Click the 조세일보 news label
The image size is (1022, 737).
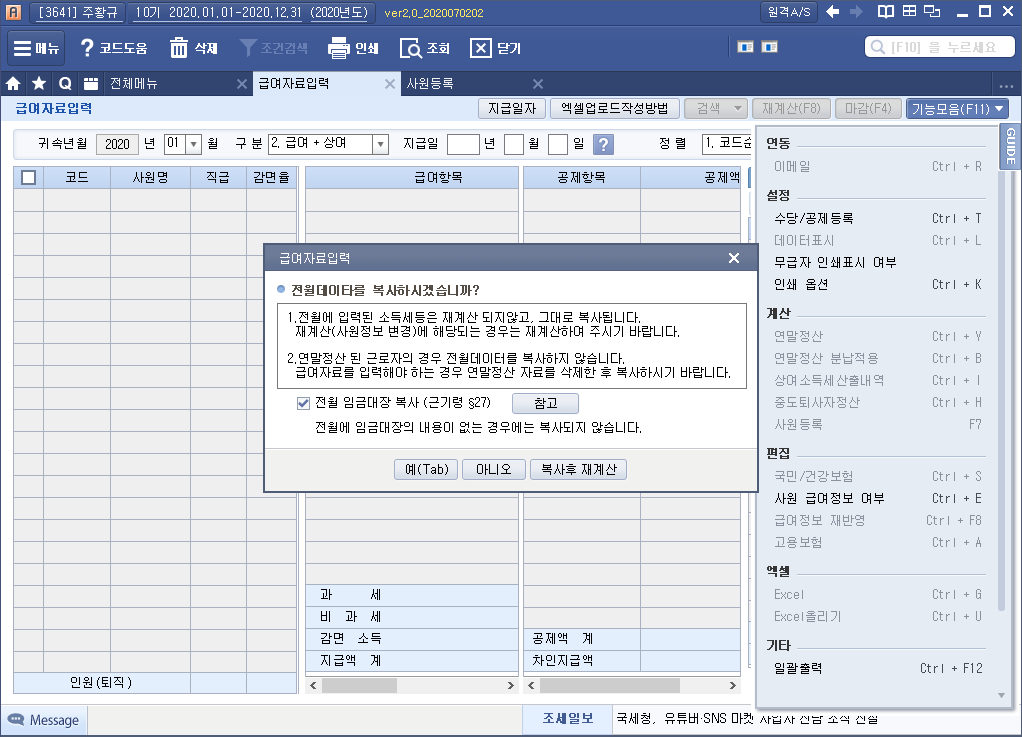pos(568,719)
